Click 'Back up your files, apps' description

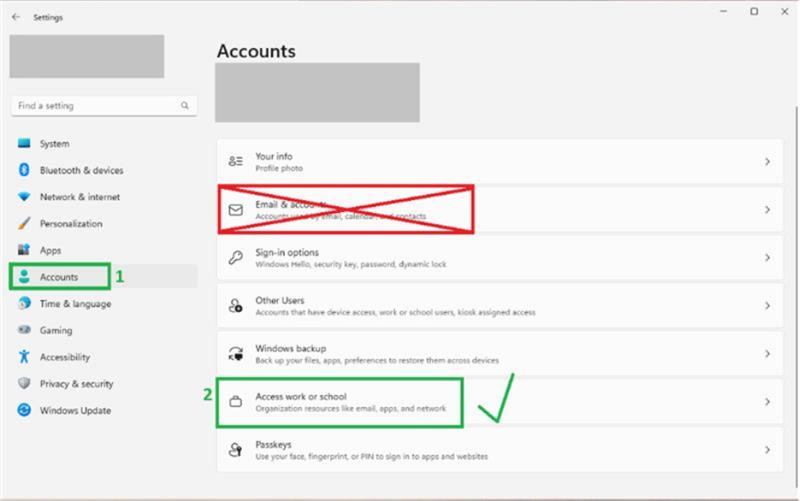377,360
